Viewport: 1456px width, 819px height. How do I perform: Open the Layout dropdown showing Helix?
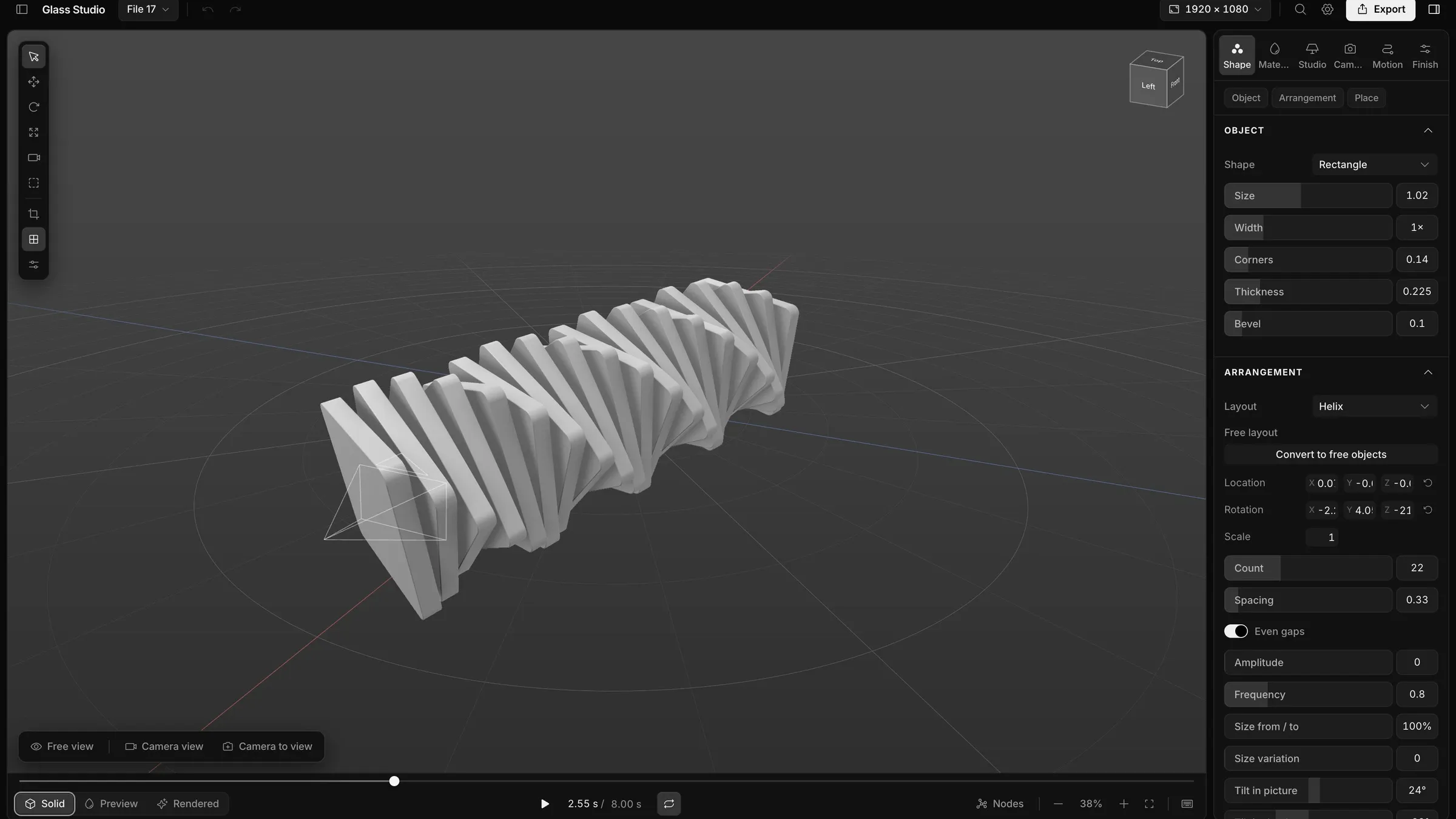tap(1374, 406)
